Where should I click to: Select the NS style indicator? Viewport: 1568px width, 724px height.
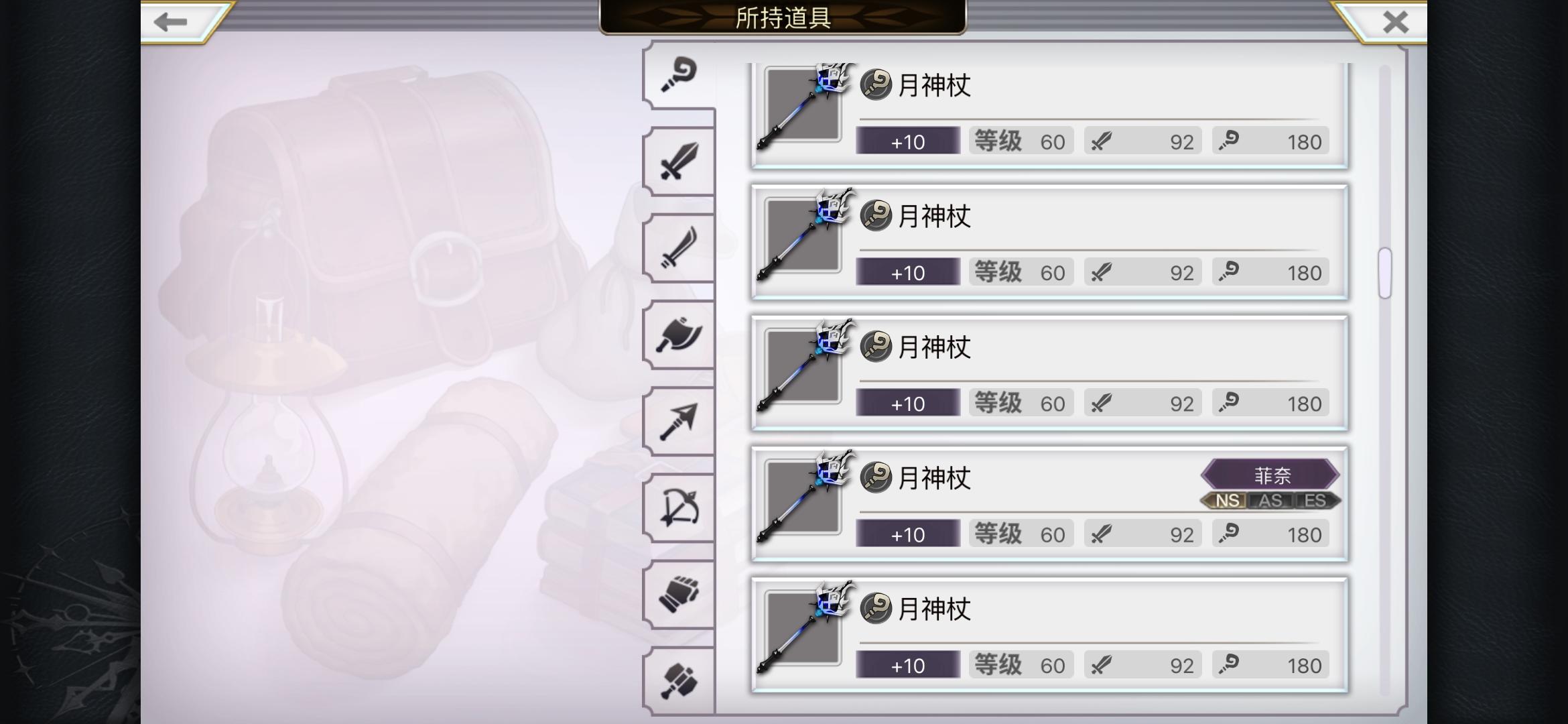coord(1226,501)
